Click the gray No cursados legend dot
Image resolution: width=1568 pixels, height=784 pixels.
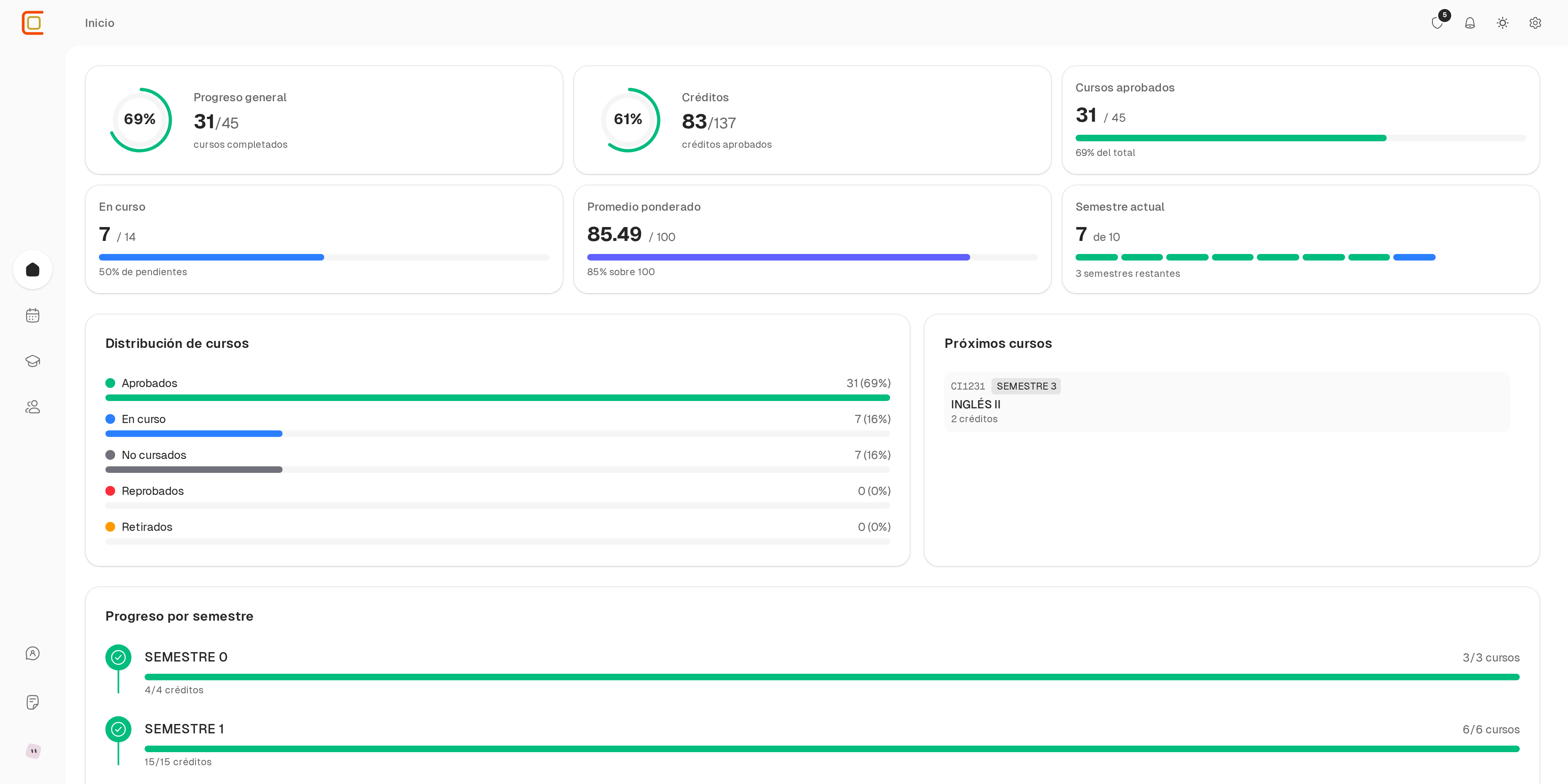pos(110,455)
